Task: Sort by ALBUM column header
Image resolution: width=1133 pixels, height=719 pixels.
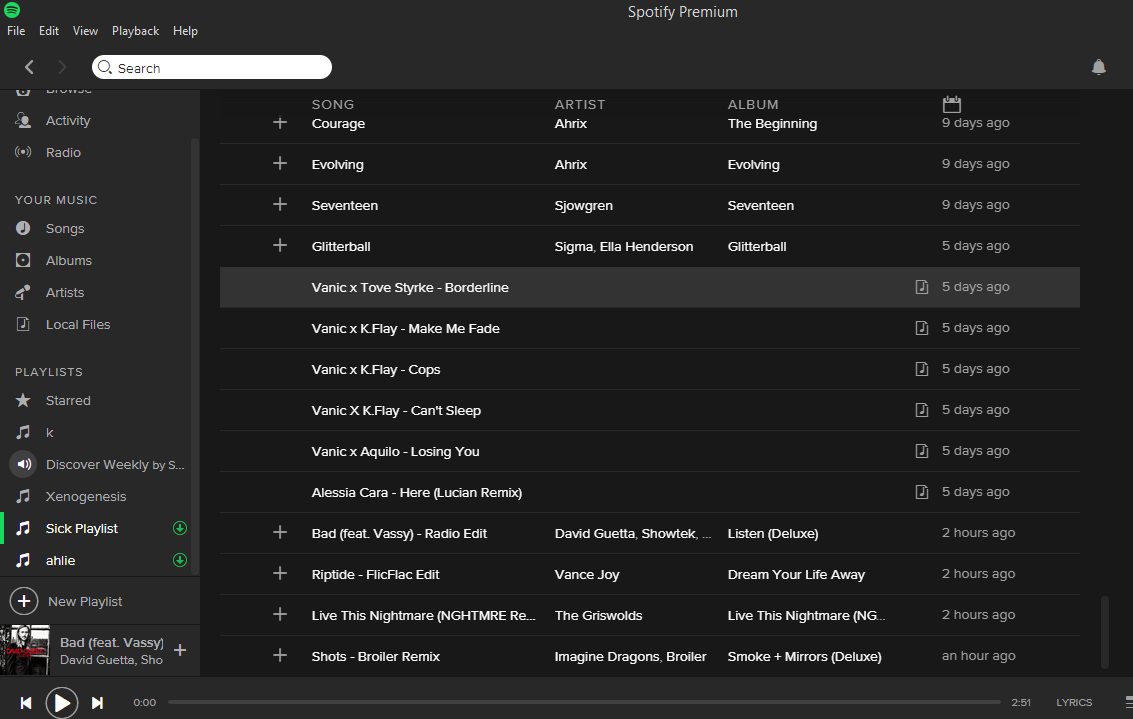Action: pyautogui.click(x=752, y=104)
